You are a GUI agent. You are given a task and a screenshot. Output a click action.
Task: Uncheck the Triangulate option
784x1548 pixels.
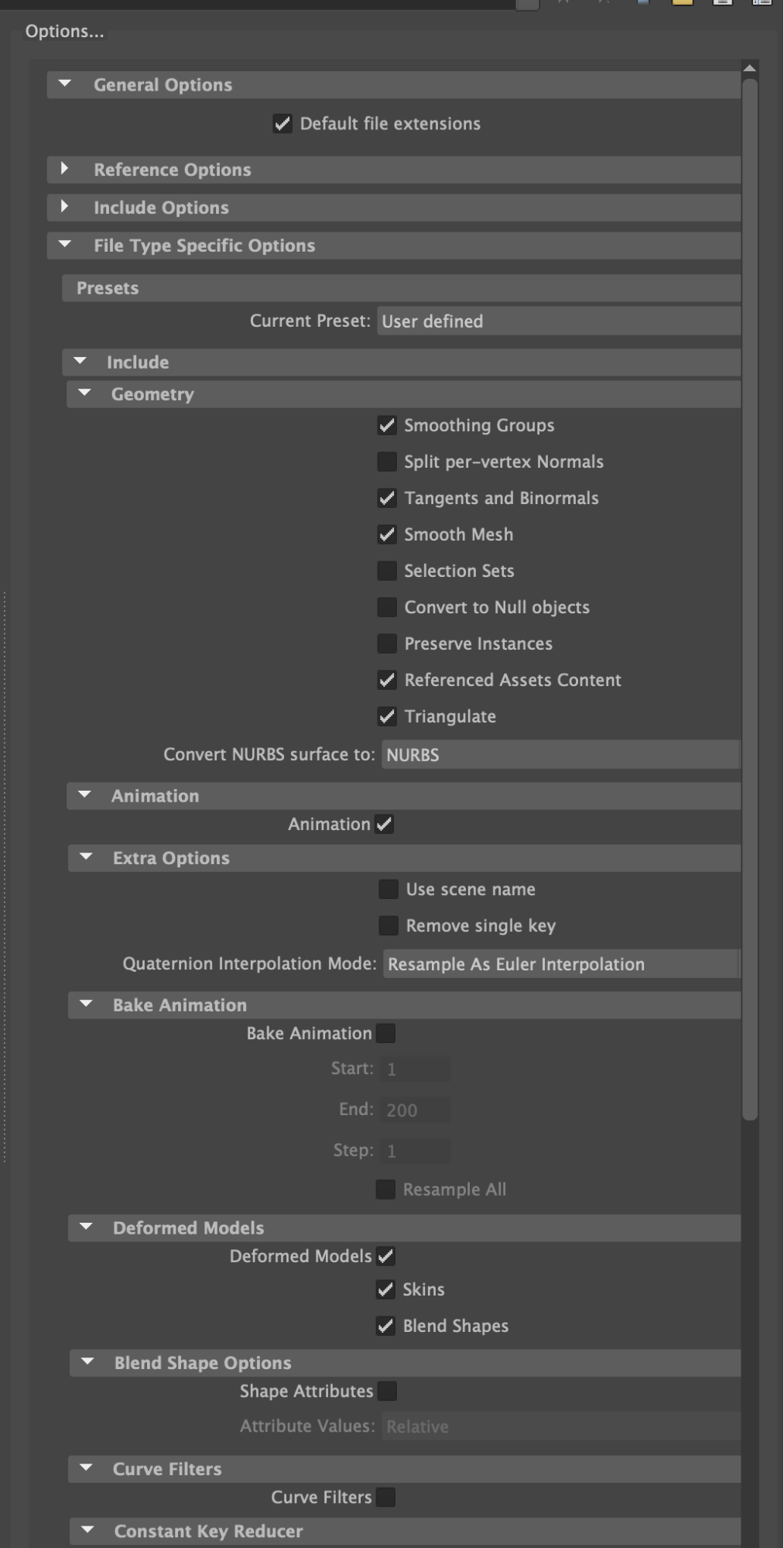click(x=387, y=716)
